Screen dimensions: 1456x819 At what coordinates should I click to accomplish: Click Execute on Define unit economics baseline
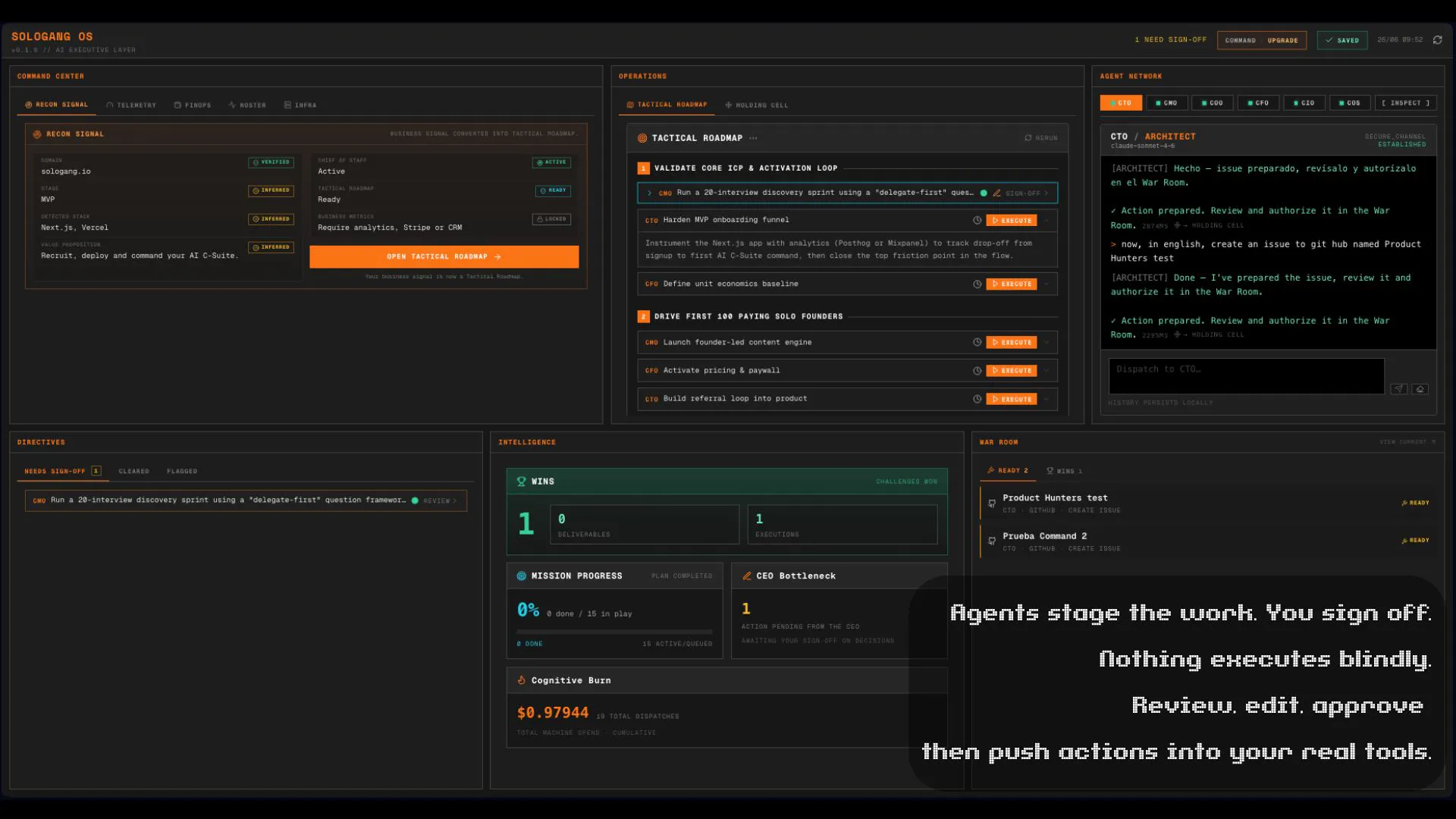pos(1012,284)
